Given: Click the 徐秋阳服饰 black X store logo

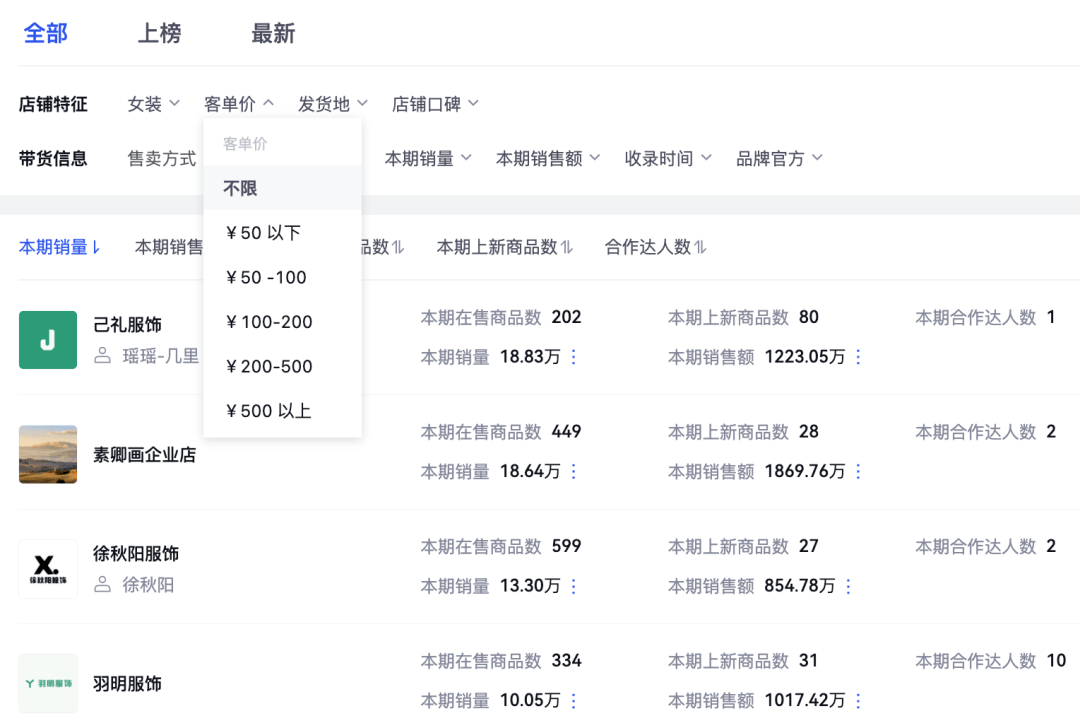Looking at the screenshot, I should coord(48,569).
